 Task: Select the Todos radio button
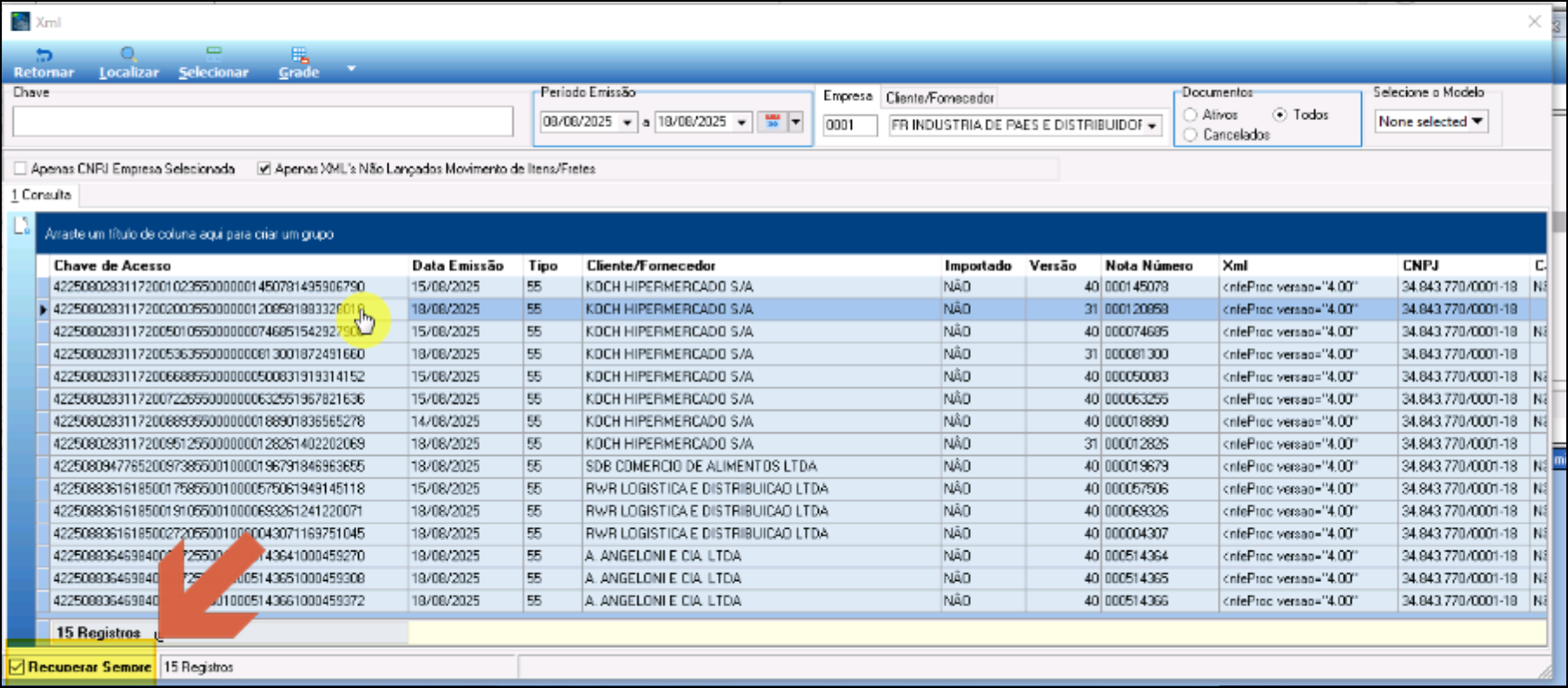(x=1279, y=115)
